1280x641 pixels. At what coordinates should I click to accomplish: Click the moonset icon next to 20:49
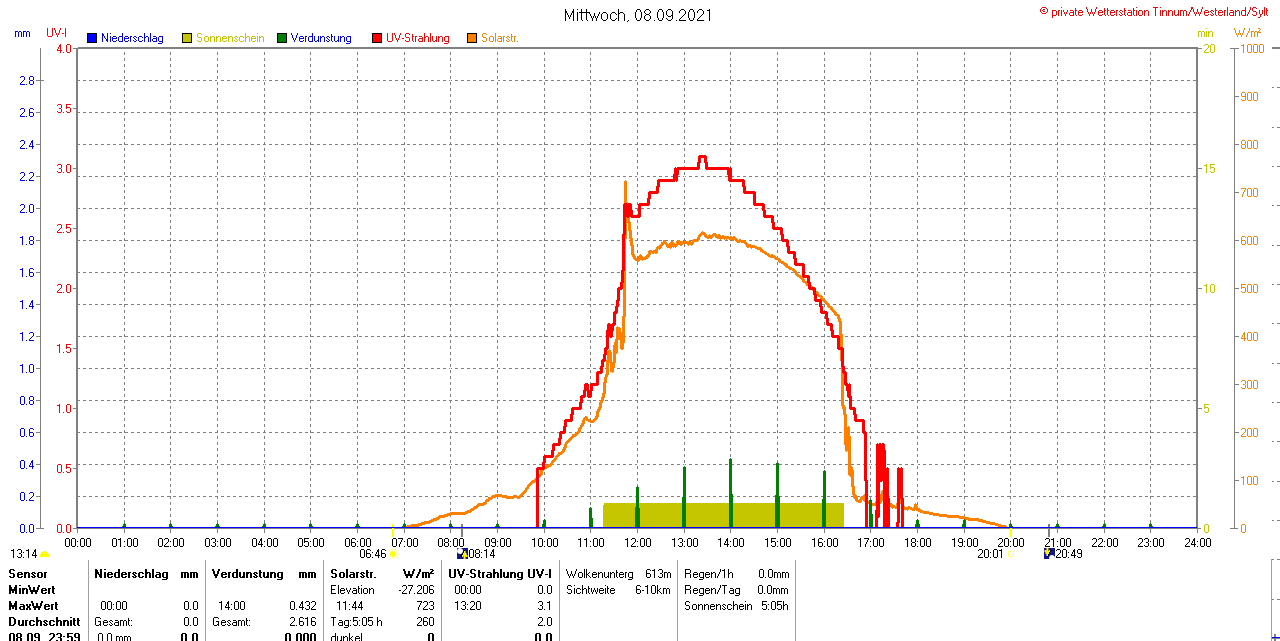point(1049,553)
